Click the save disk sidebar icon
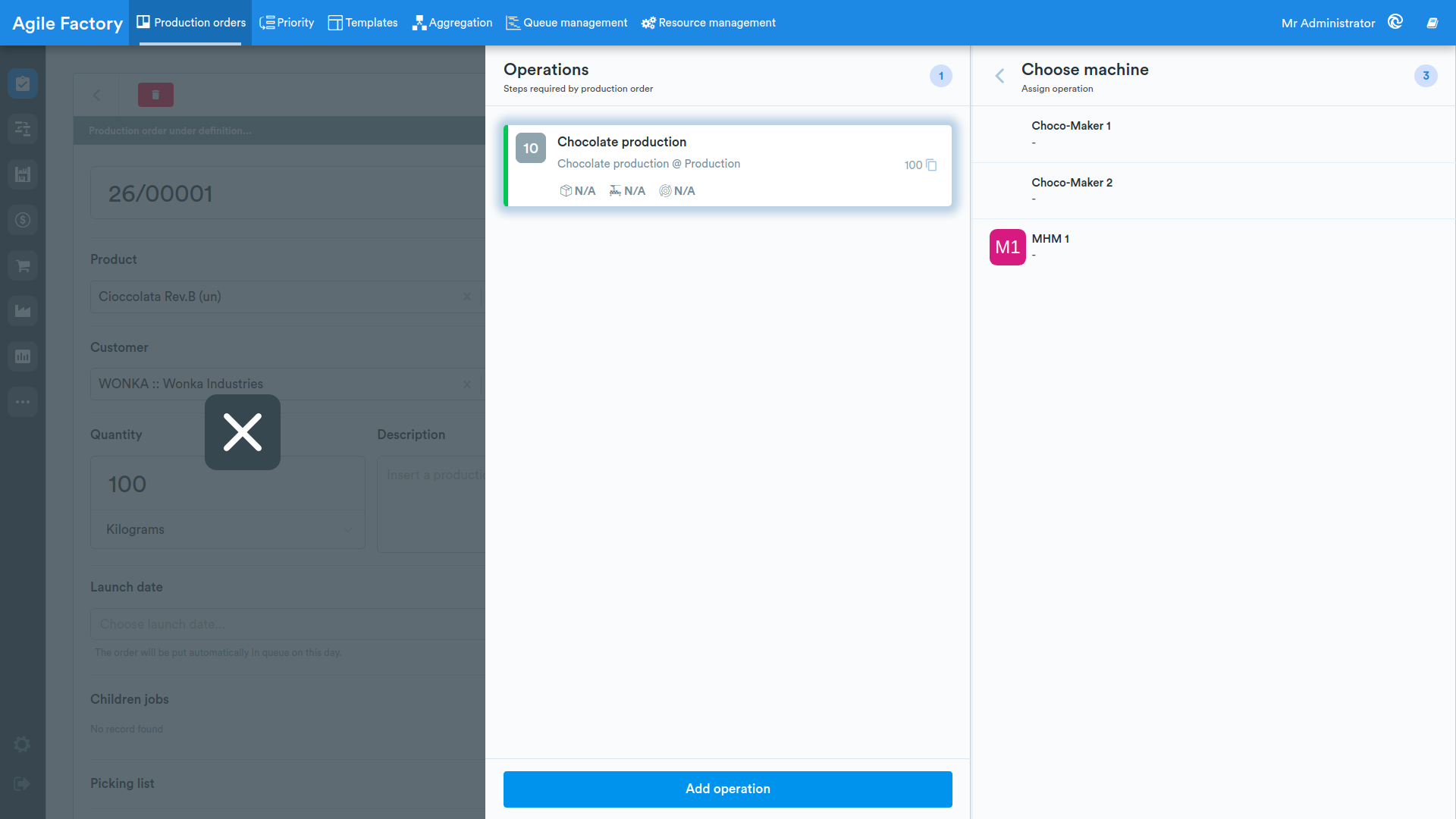The height and width of the screenshot is (819, 1456). click(x=23, y=174)
